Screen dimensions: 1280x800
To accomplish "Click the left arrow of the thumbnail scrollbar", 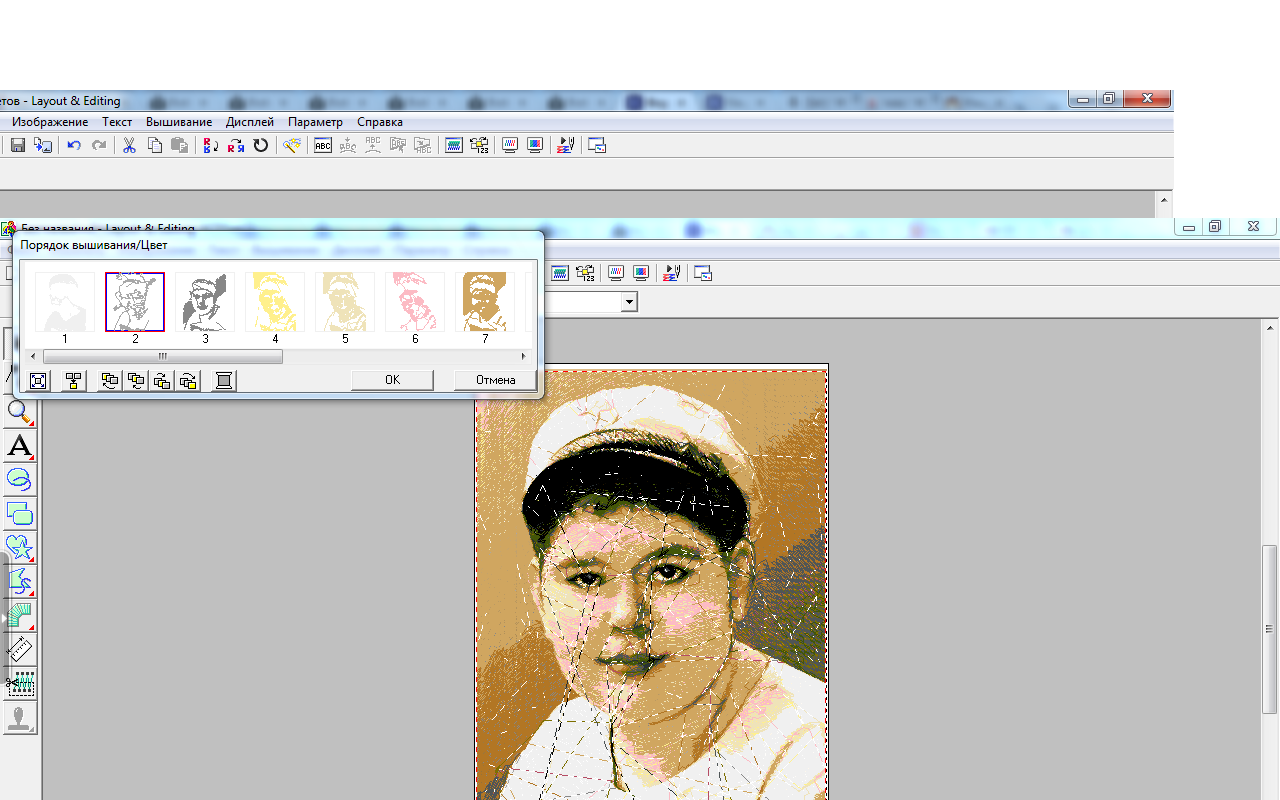I will pyautogui.click(x=34, y=356).
